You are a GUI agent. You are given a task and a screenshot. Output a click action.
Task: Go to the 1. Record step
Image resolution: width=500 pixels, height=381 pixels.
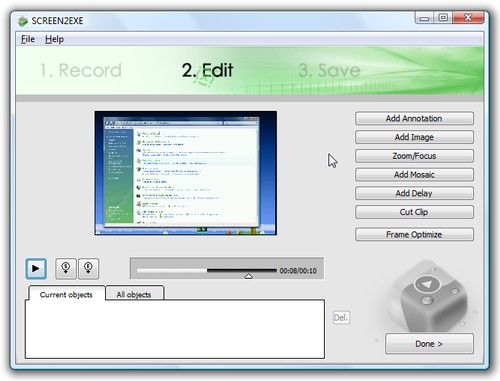pyautogui.click(x=81, y=70)
